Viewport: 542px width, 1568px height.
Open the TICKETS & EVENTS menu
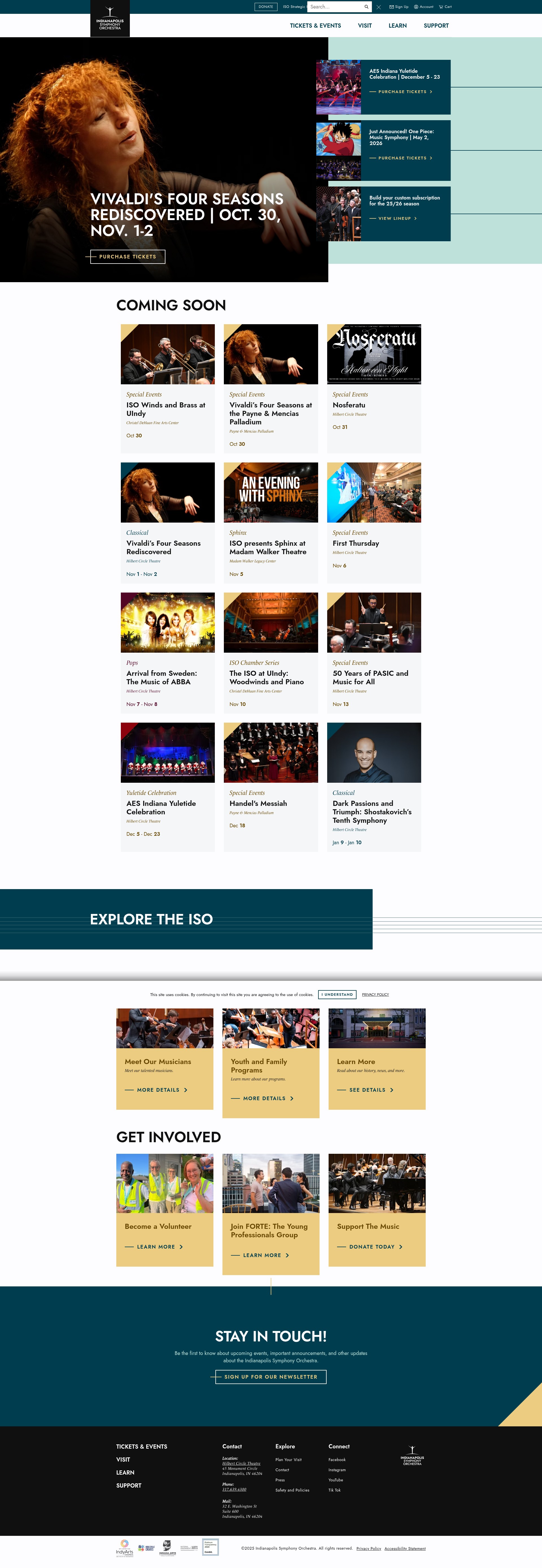(315, 26)
